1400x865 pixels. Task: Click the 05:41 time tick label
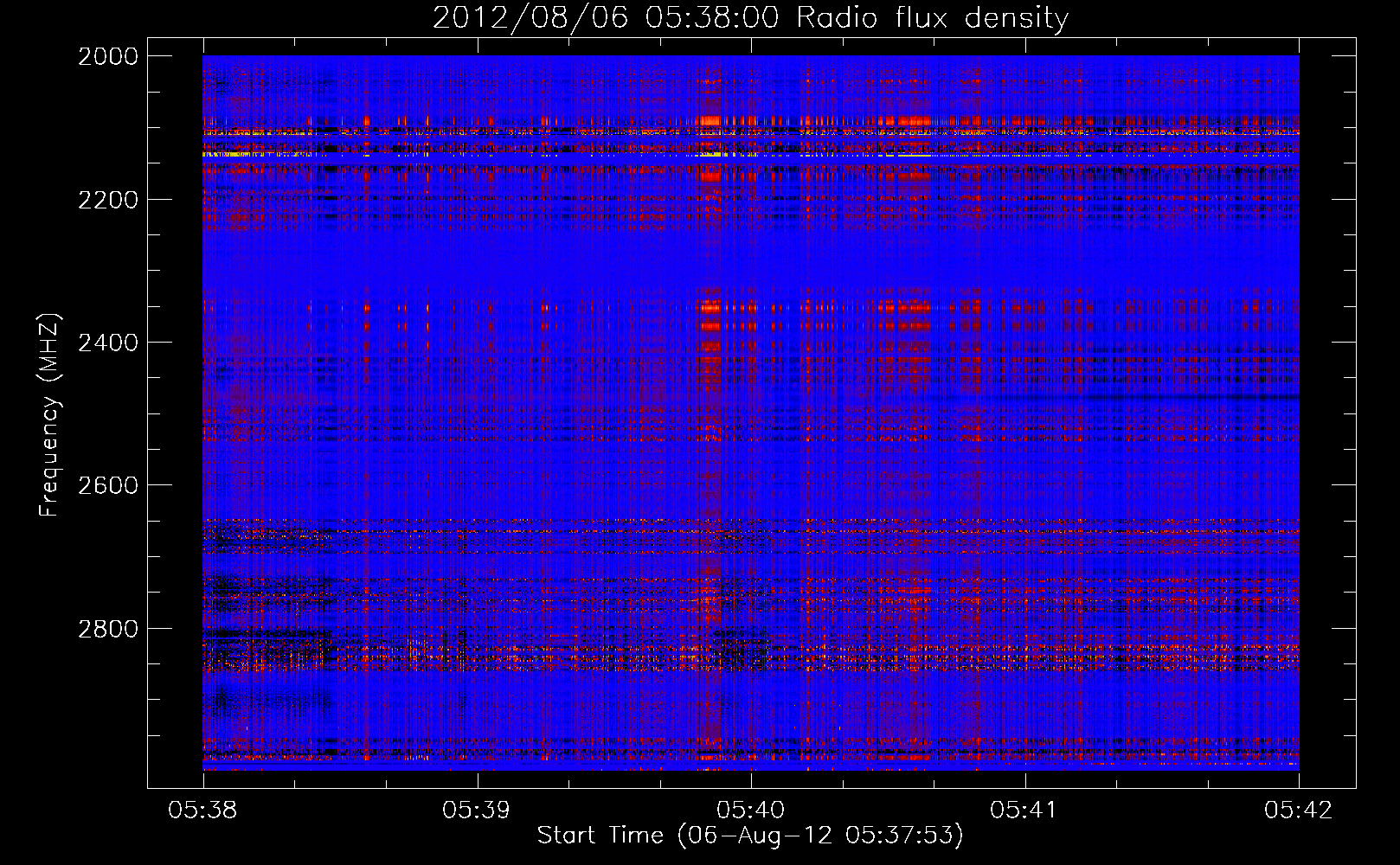click(x=1024, y=810)
